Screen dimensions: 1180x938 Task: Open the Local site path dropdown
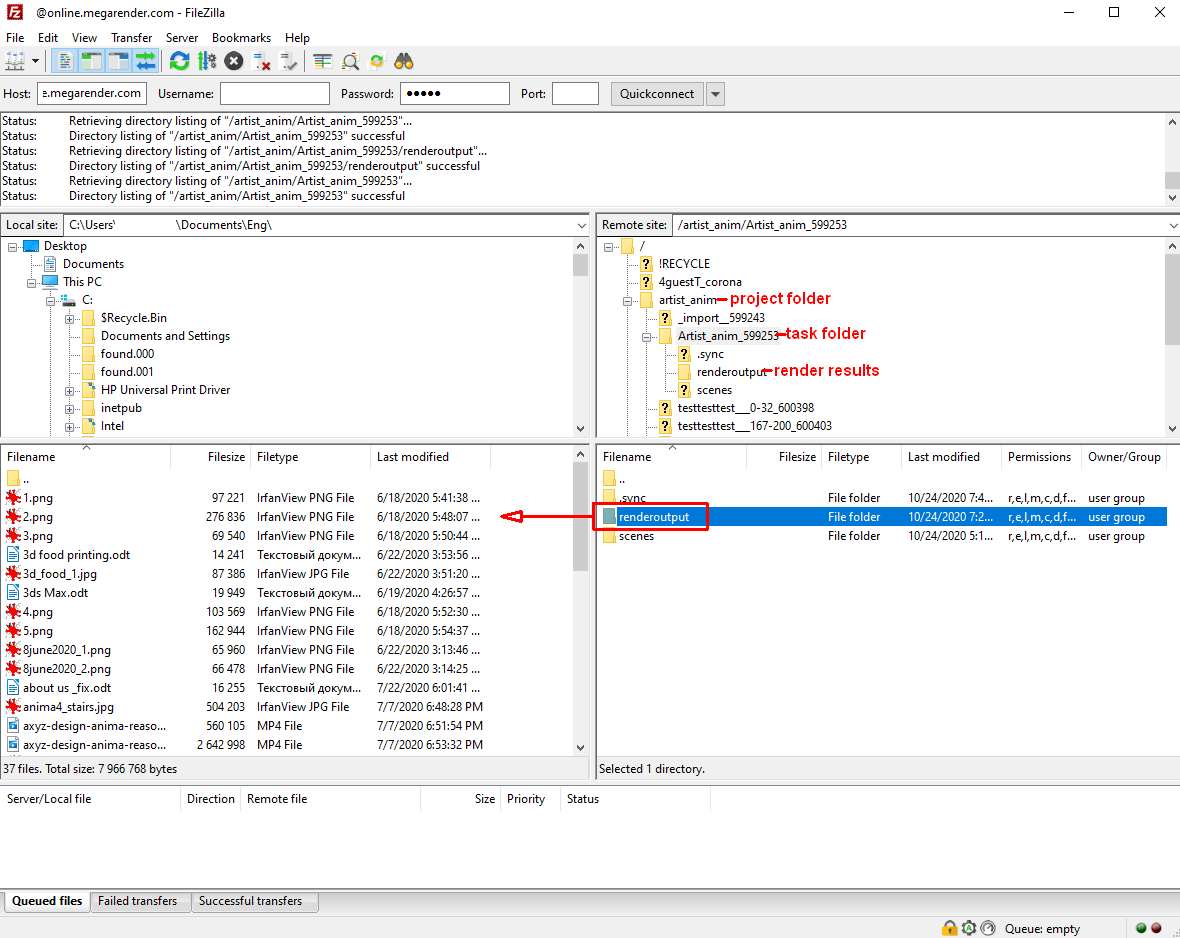582,225
